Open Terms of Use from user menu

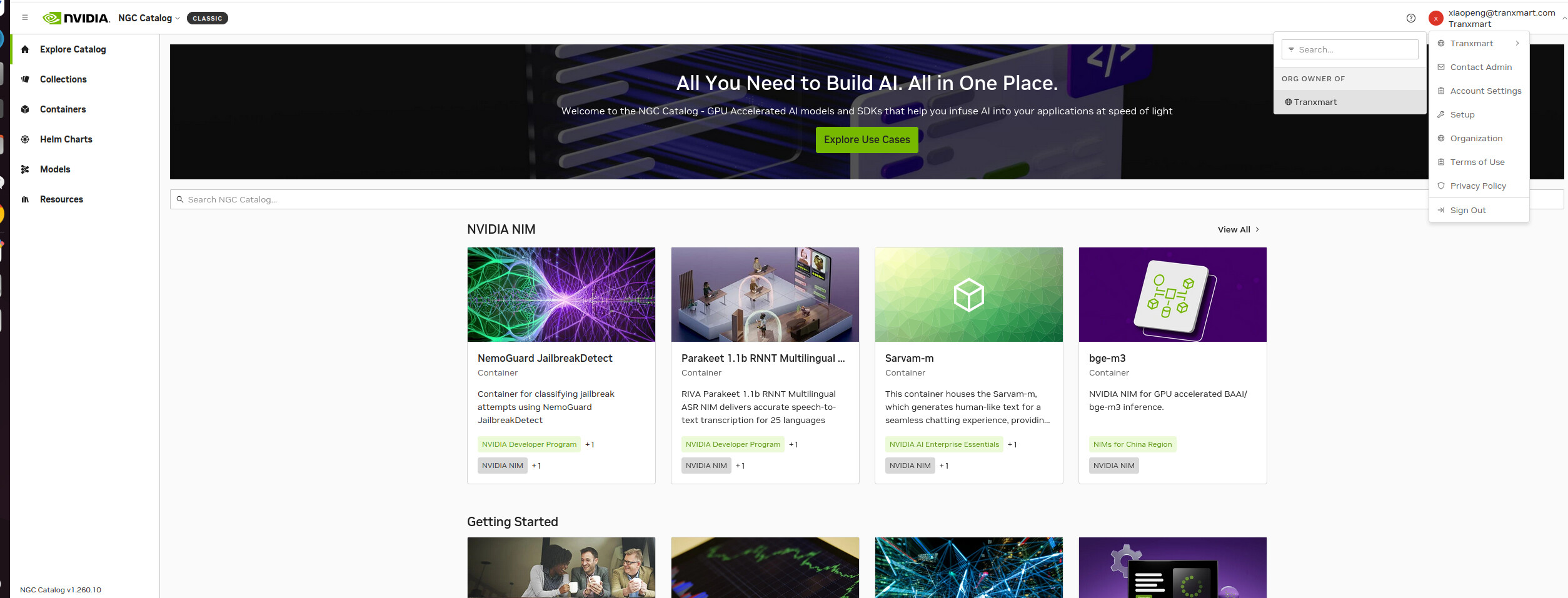[x=1477, y=162]
